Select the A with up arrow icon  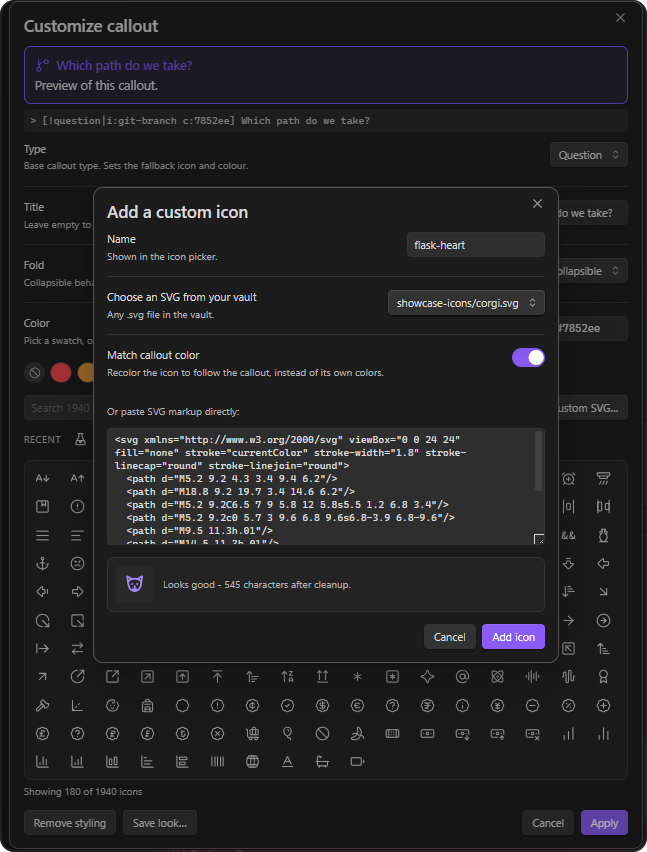(77, 478)
